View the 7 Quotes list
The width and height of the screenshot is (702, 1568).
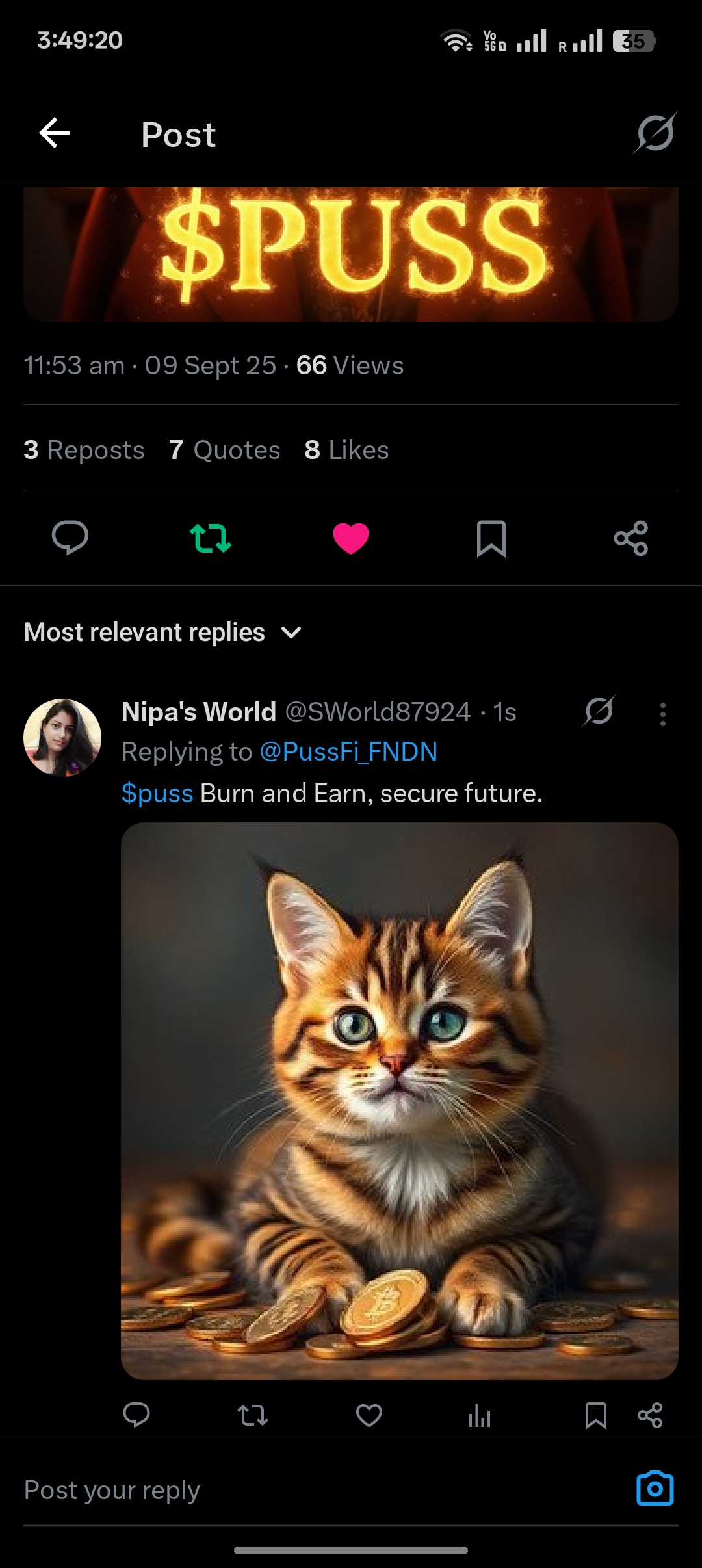pos(224,450)
